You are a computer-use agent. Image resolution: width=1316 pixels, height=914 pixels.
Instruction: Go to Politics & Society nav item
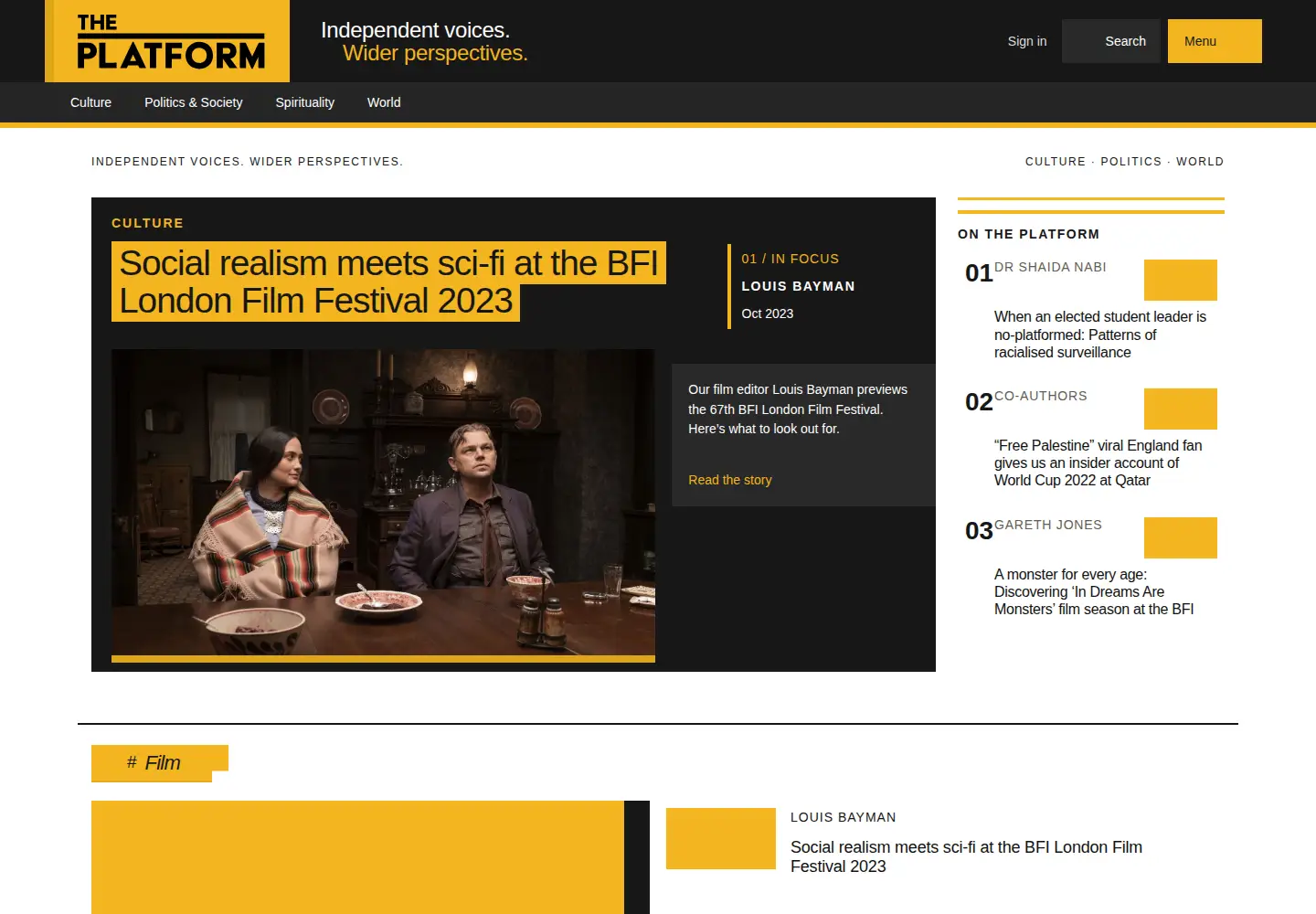pos(194,102)
